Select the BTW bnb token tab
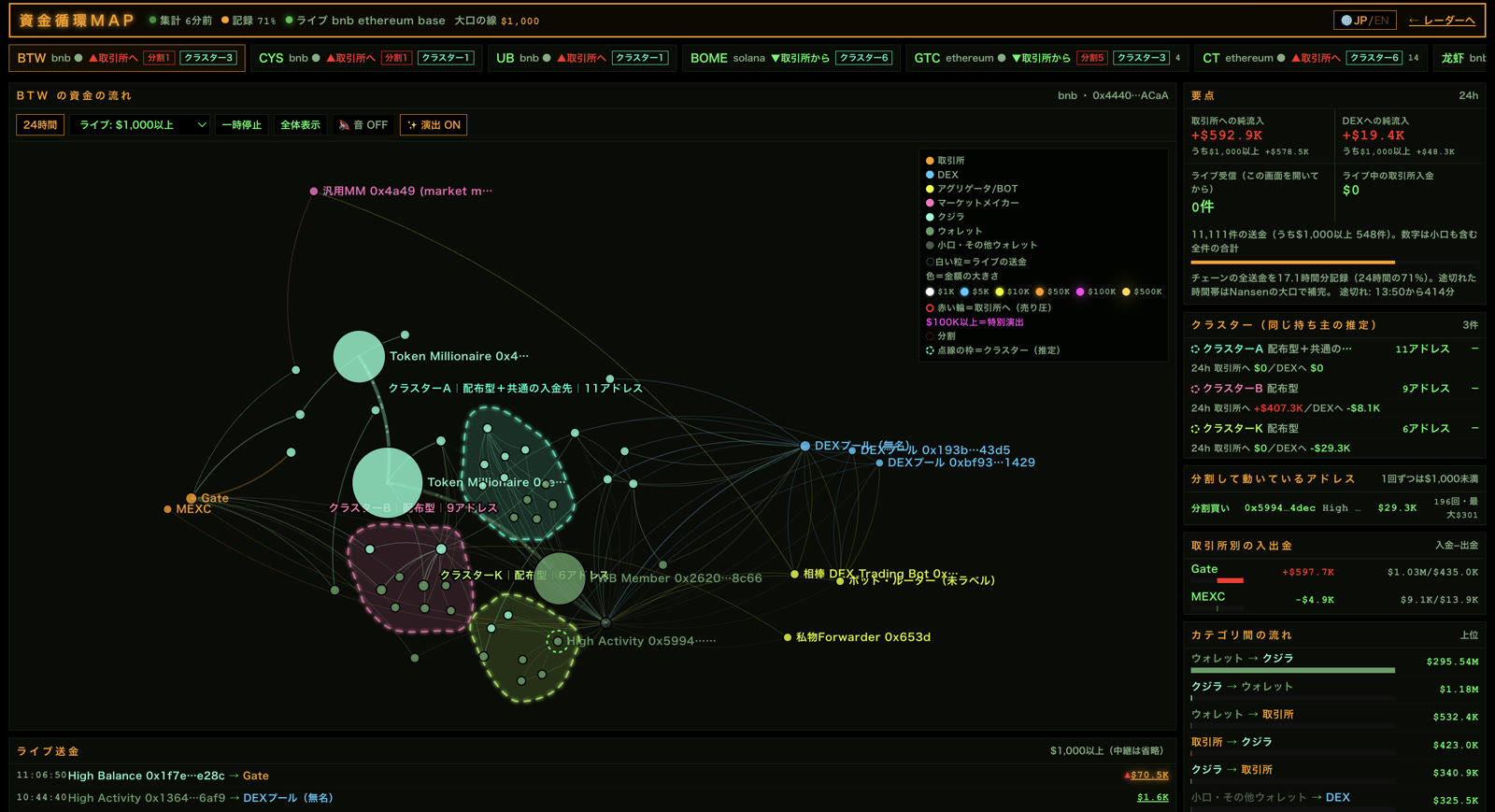 point(127,58)
